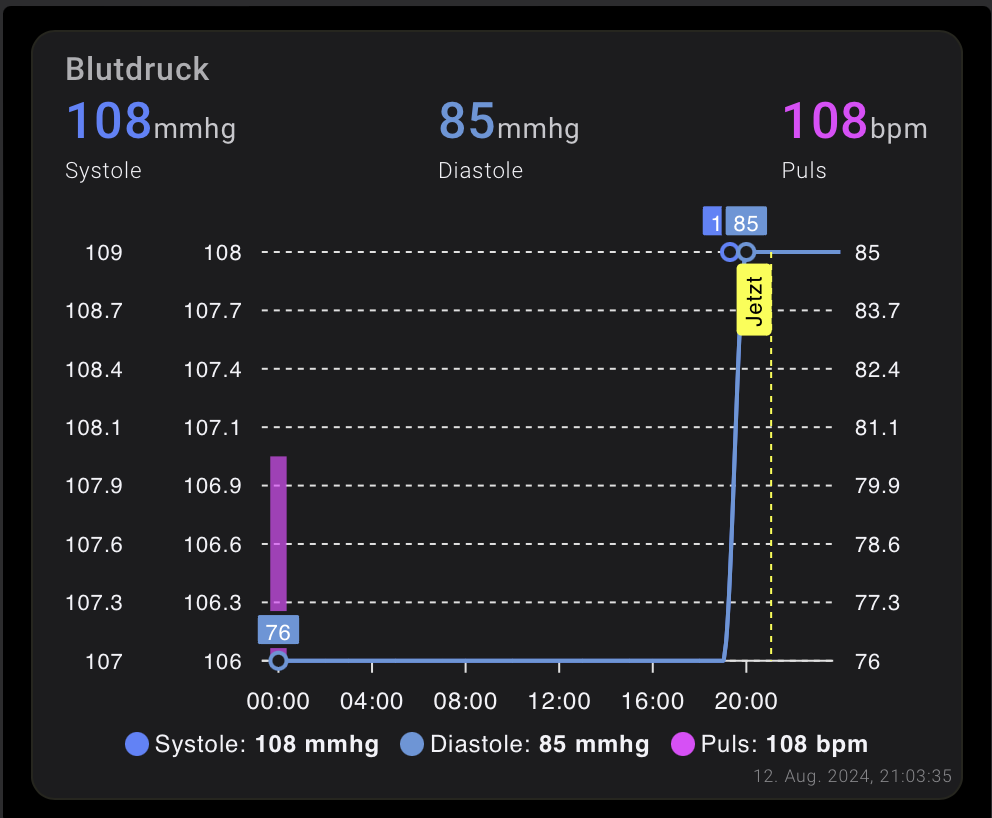
Task: Click the purple Puls bar
Action: coord(278,530)
